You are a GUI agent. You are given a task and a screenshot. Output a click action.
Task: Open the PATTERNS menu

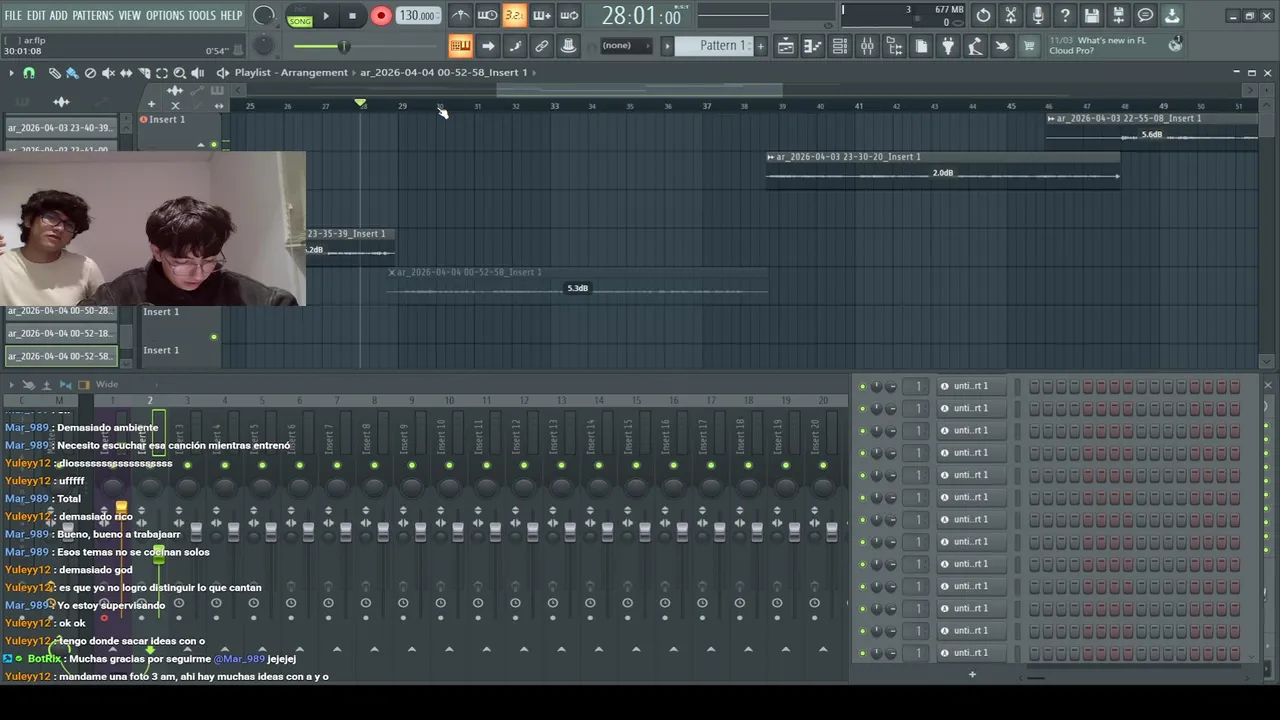tap(93, 15)
